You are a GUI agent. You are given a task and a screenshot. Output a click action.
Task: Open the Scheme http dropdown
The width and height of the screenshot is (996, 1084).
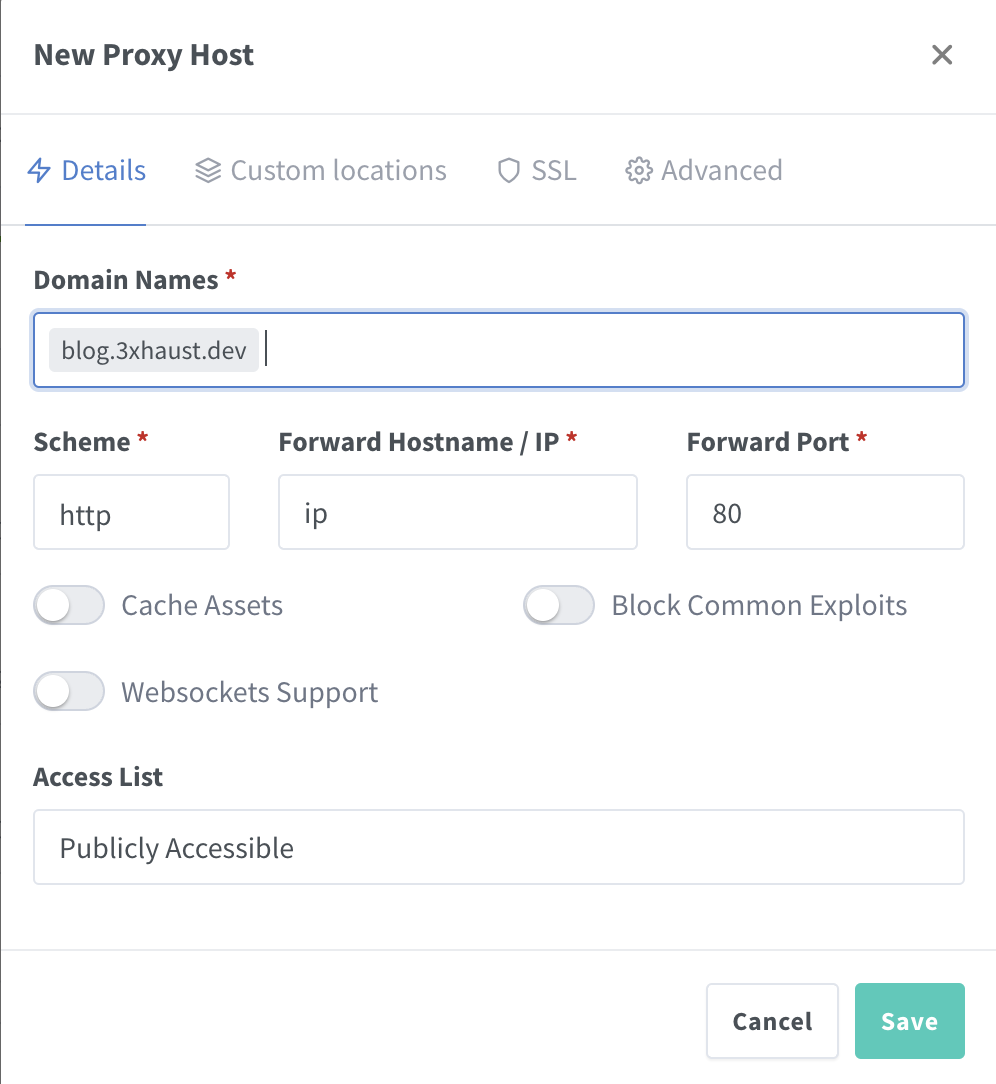tap(131, 513)
